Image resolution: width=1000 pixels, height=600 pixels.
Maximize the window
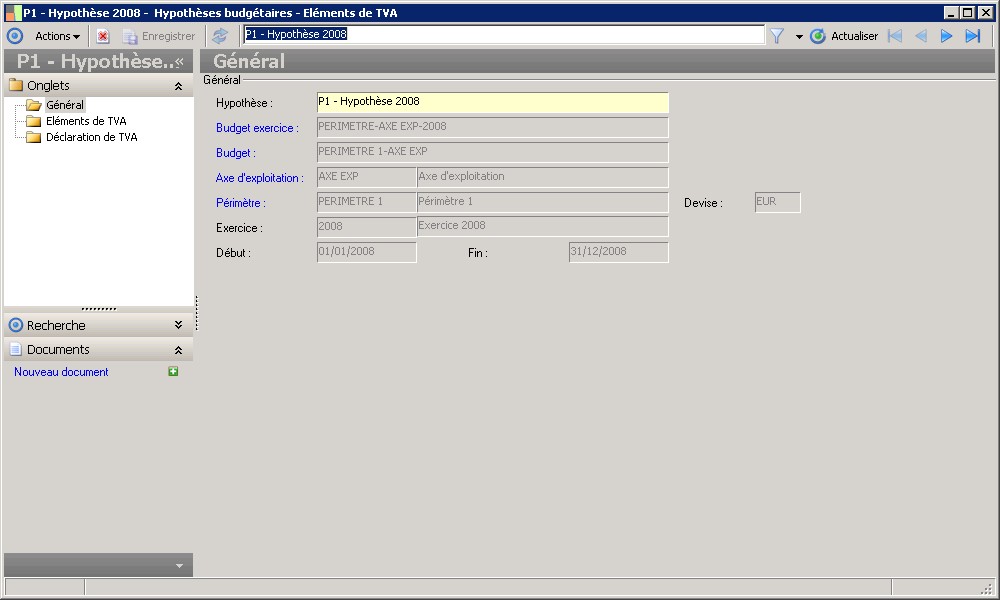[x=967, y=13]
